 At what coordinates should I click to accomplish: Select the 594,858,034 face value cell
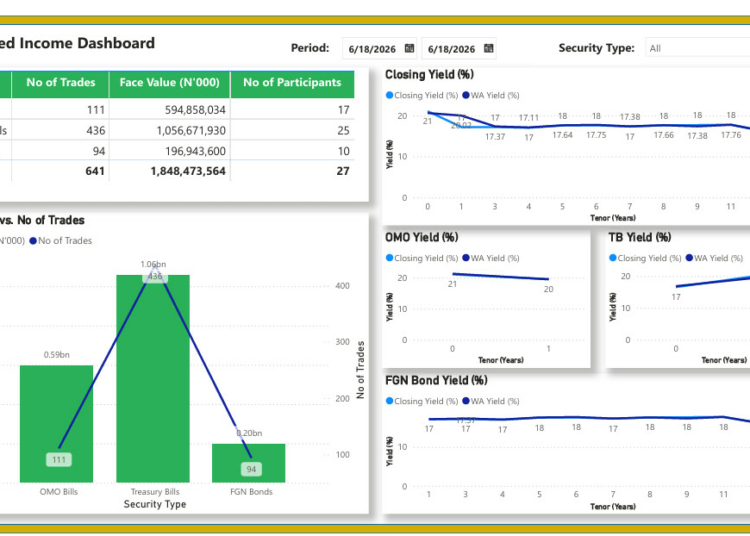click(x=195, y=110)
